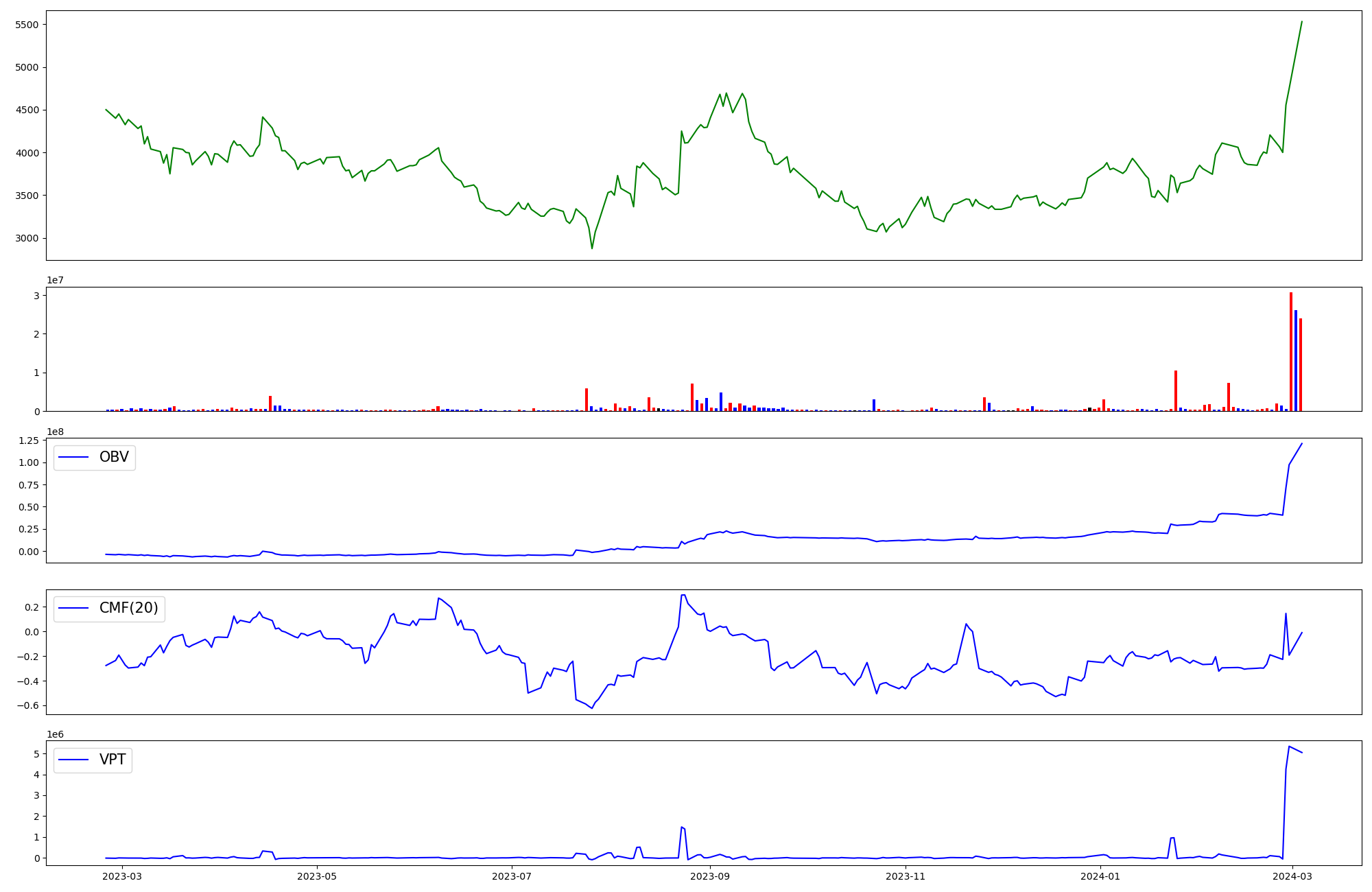Screen dimensions: 1372x892
Task: Click the 1e7 exponent above volume chart
Action: pos(56,280)
